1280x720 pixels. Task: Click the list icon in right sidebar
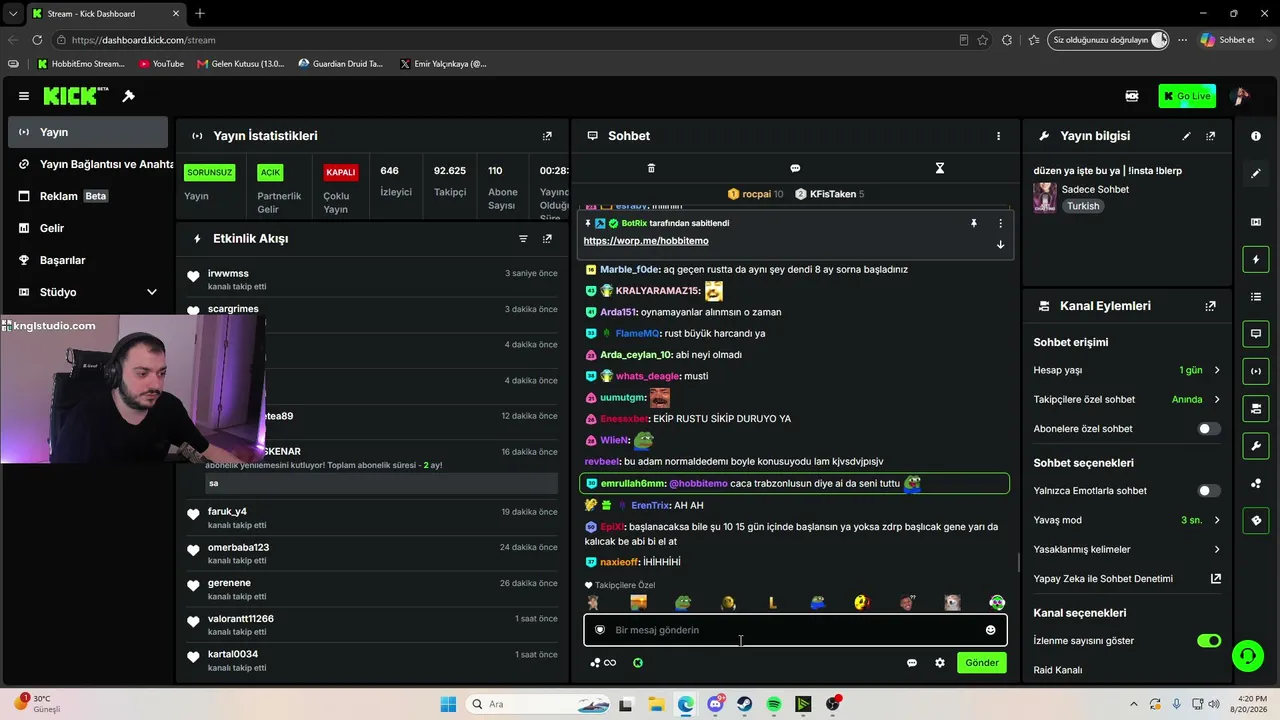1256,297
